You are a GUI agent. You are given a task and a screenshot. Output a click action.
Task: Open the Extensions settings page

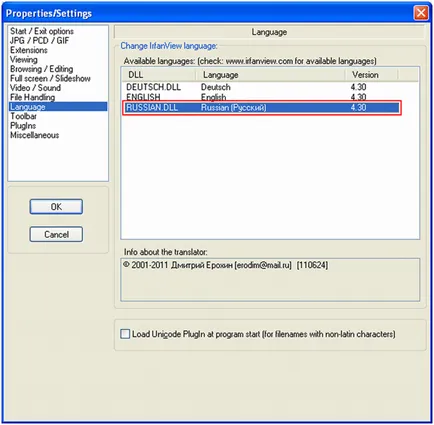click(x=29, y=50)
